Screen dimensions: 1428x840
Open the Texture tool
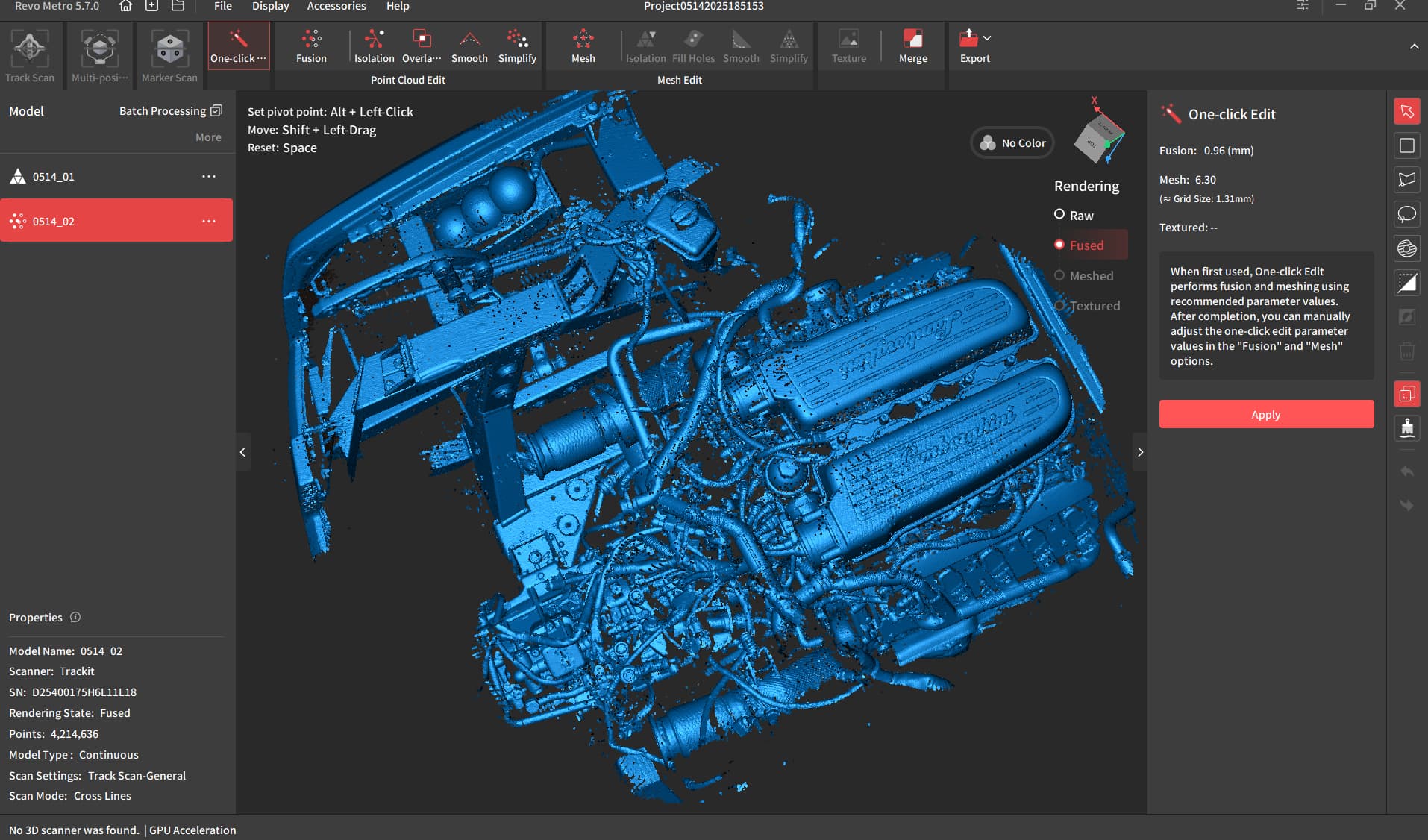[x=849, y=46]
